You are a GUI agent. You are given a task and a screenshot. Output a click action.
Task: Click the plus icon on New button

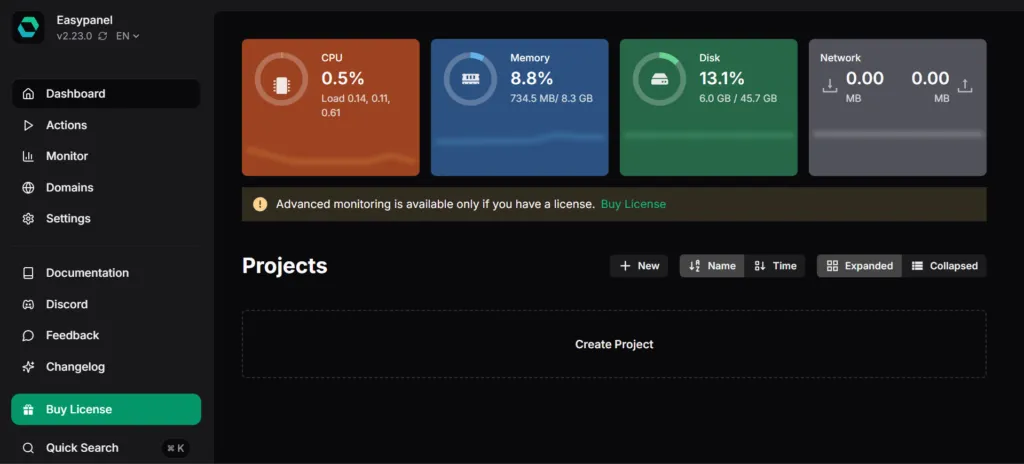click(x=625, y=266)
